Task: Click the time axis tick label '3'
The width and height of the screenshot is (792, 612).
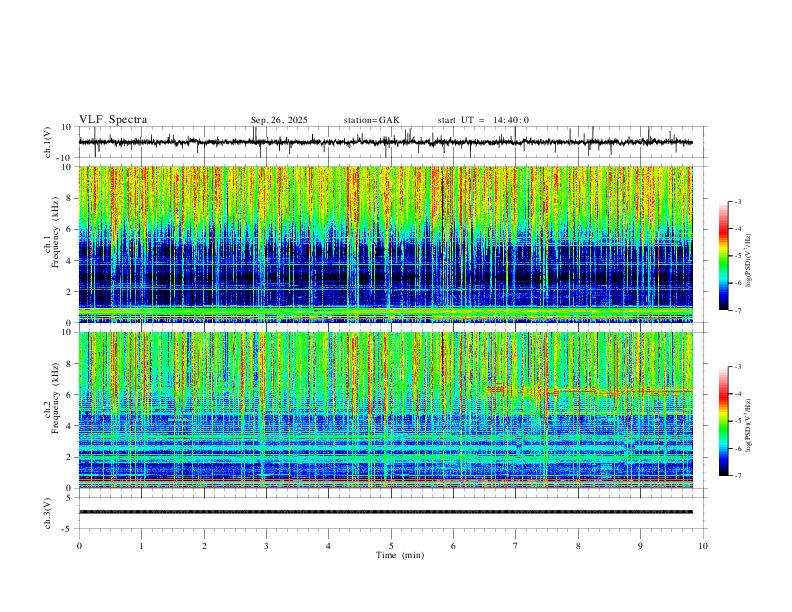Action: (x=266, y=546)
